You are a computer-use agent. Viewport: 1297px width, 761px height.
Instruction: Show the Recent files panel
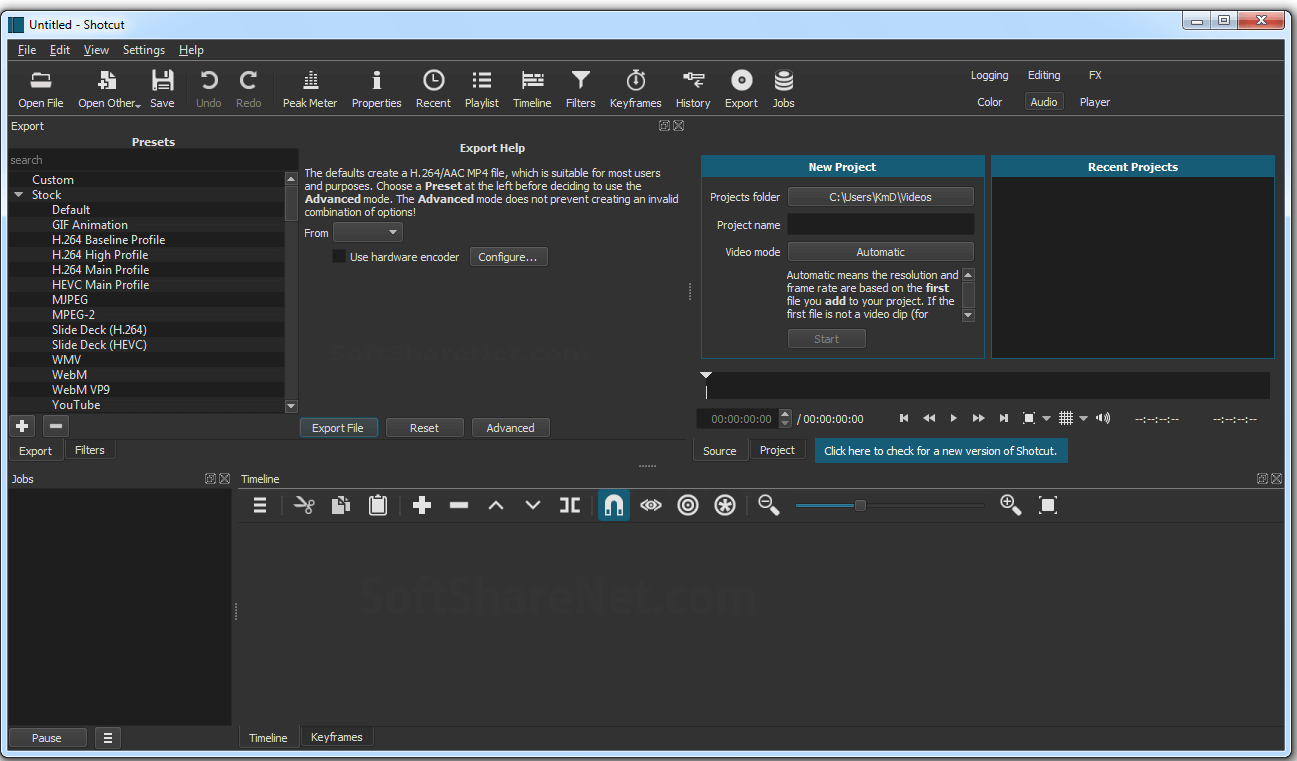pos(433,89)
